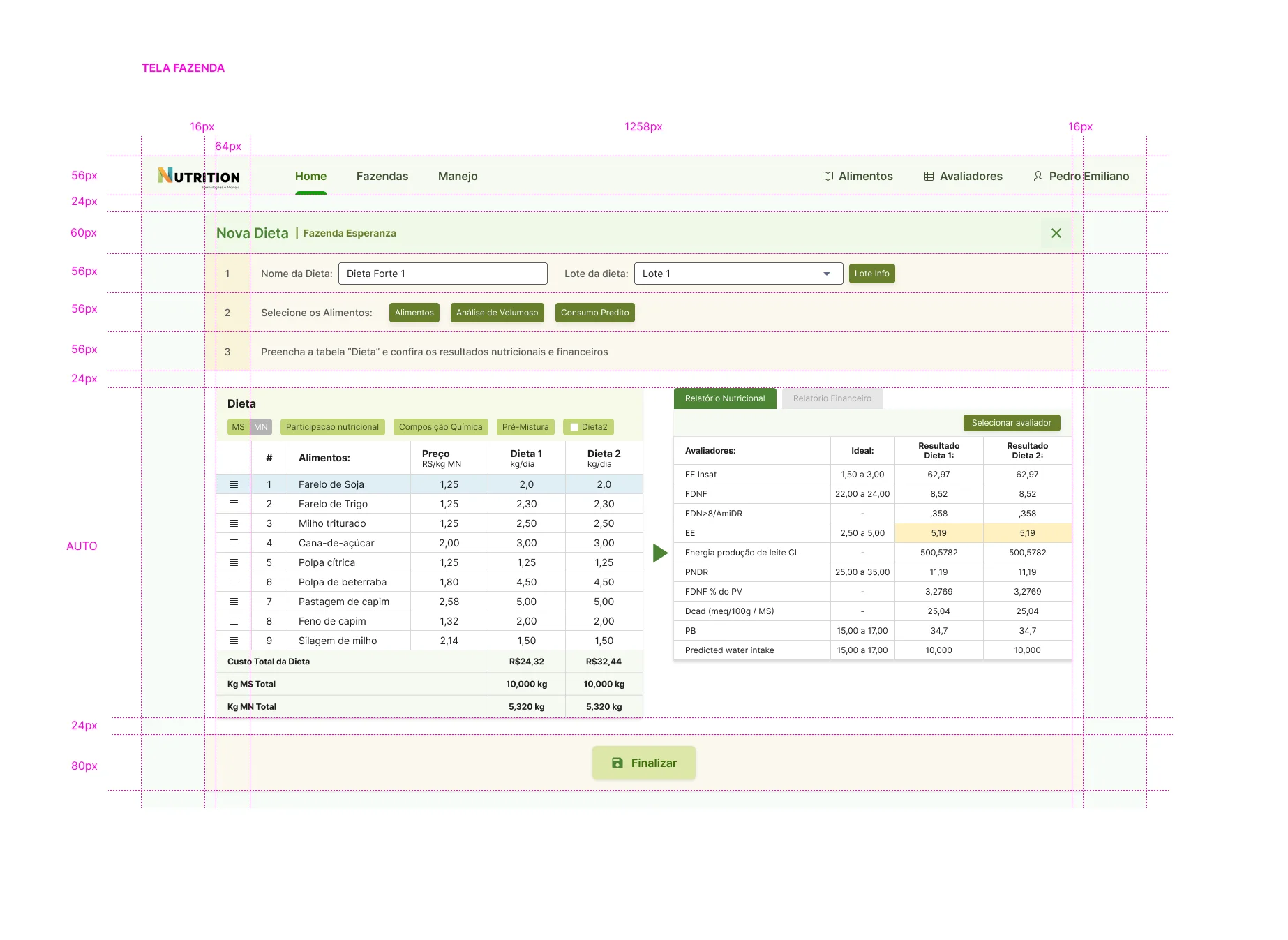Screen dimensions: 1288x940
Task: Close the Nova Dieta panel
Action: (x=1056, y=233)
